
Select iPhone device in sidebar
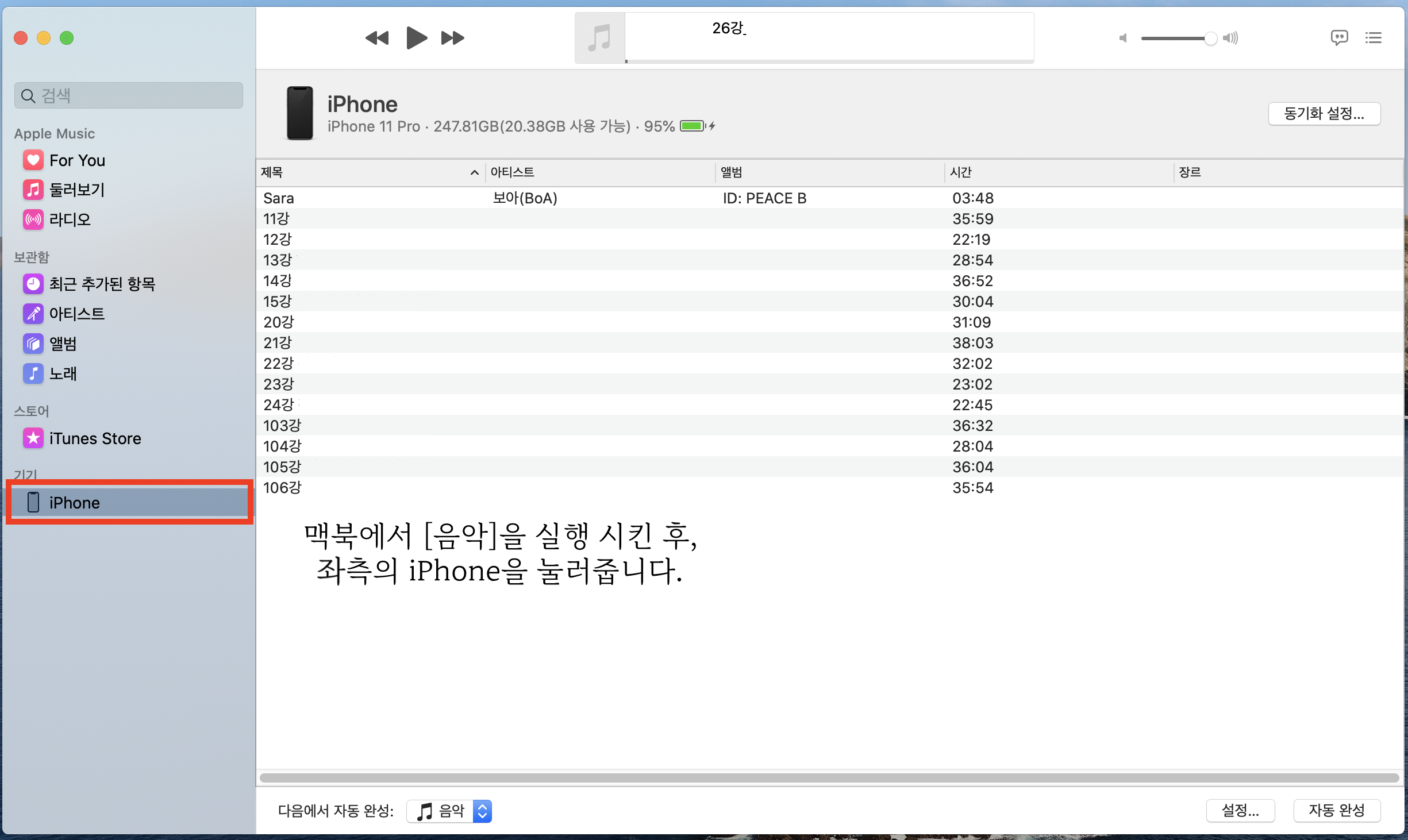coord(75,503)
